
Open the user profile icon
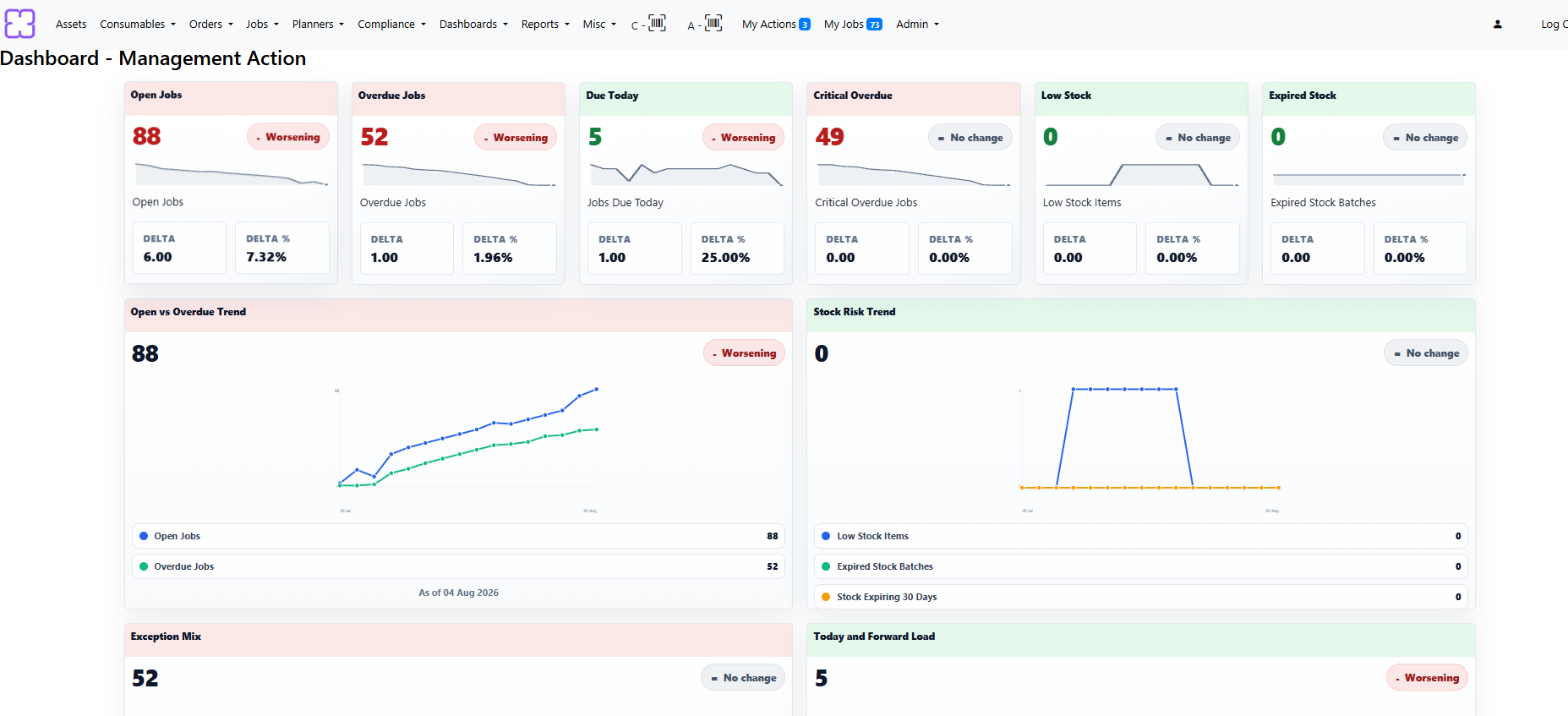pos(1497,25)
